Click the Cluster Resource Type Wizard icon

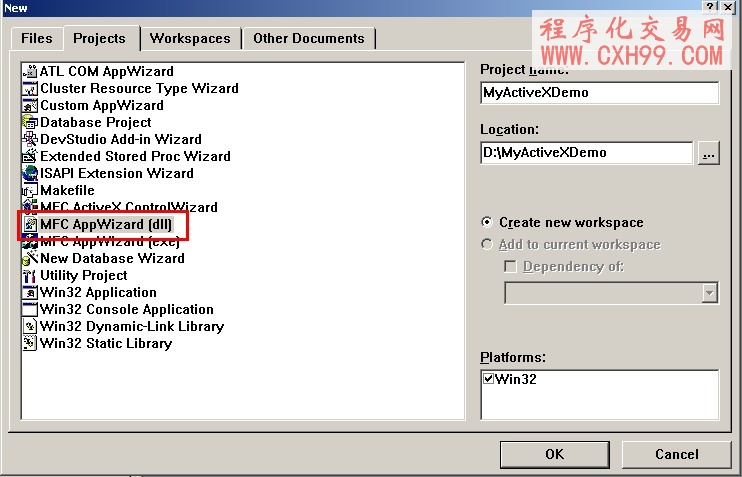coord(30,88)
